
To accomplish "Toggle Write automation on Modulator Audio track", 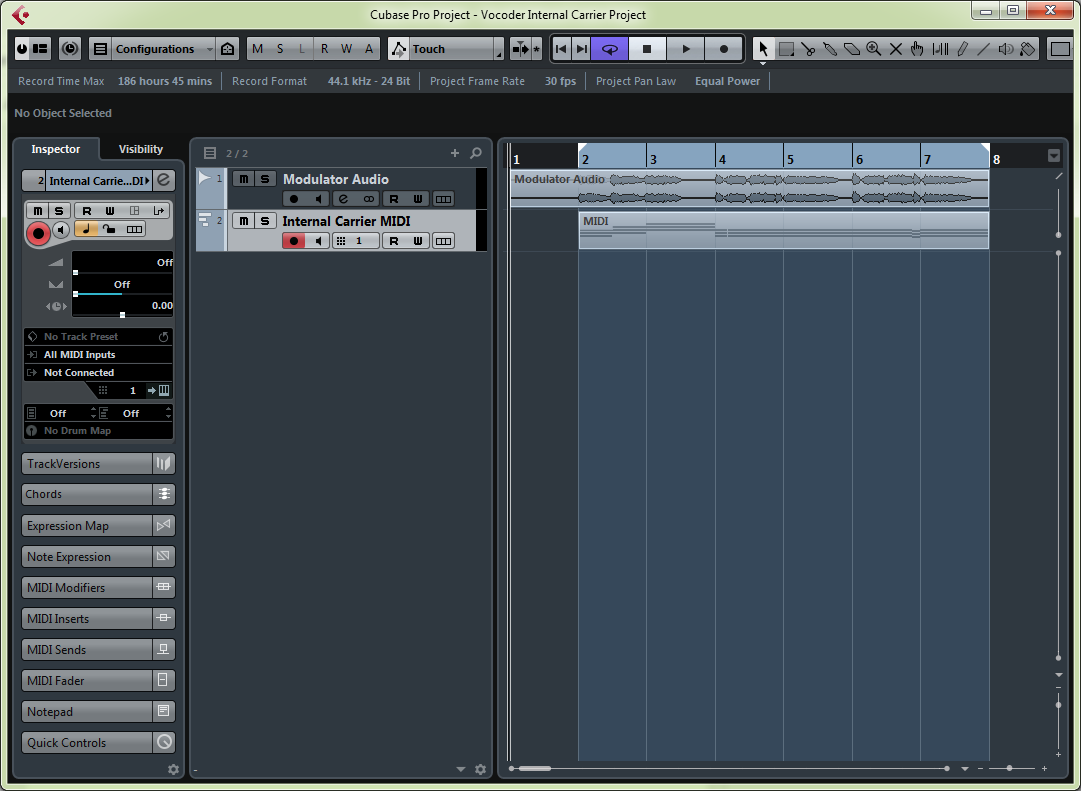I will tap(418, 199).
